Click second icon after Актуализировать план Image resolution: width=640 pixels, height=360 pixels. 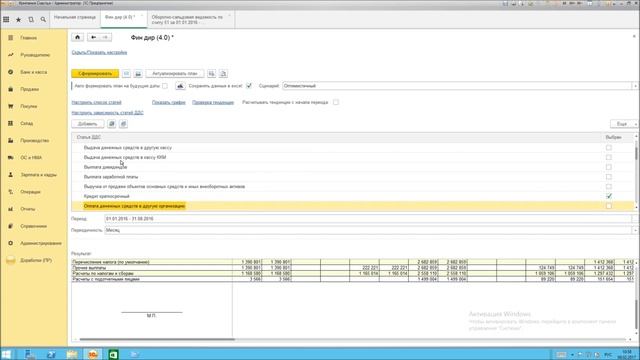[x=223, y=73]
